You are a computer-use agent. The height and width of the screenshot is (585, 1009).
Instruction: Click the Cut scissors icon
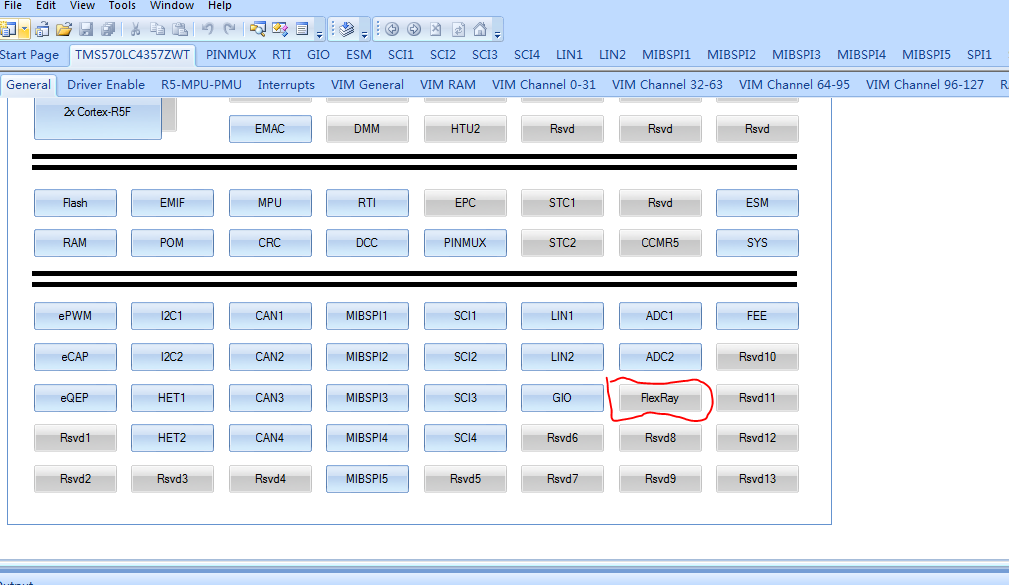[x=135, y=29]
